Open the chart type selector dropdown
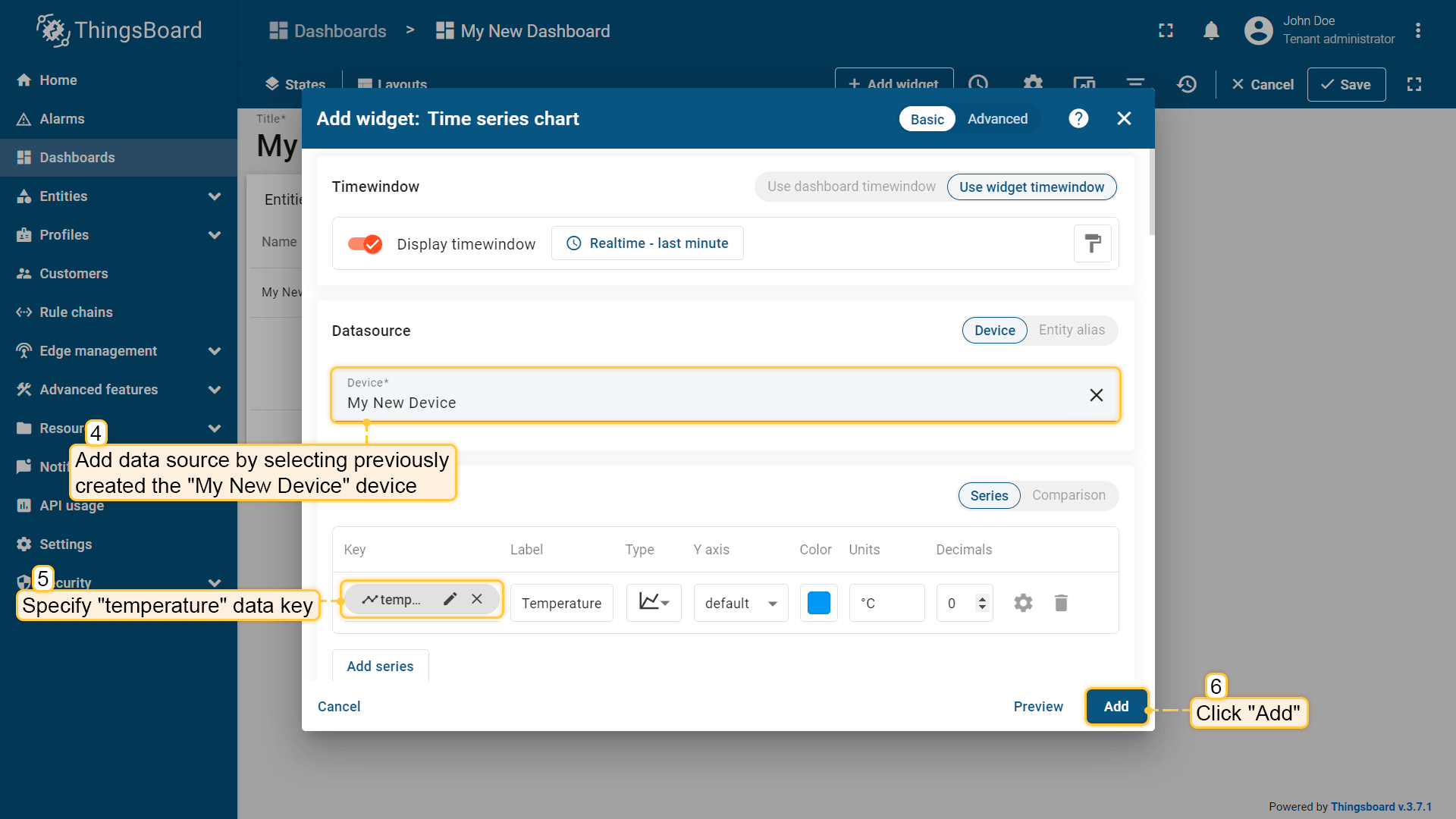 pos(653,602)
